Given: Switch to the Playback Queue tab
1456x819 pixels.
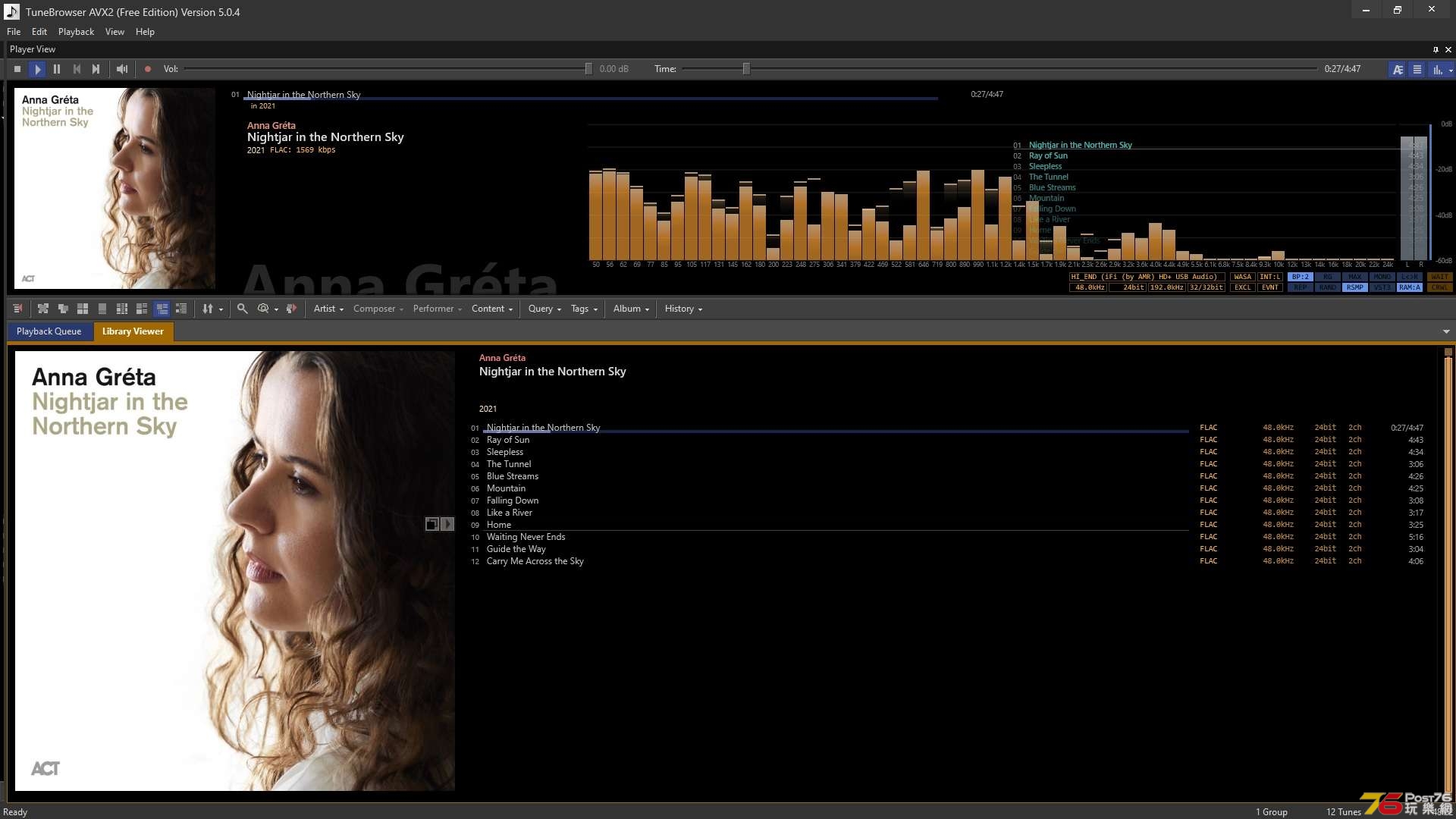Looking at the screenshot, I should pos(49,331).
